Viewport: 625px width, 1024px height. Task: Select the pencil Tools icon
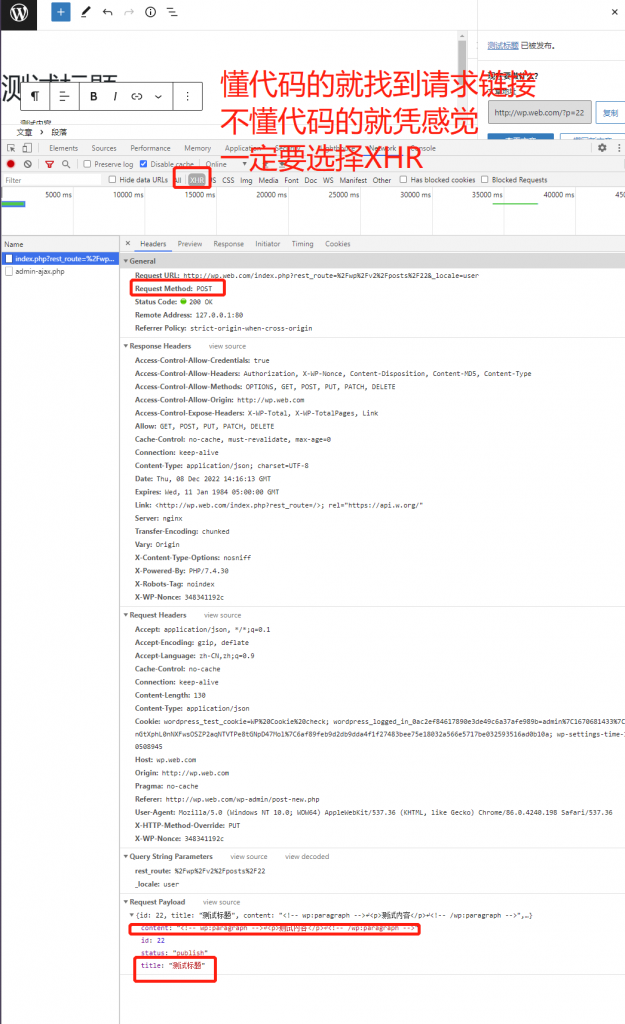[86, 12]
